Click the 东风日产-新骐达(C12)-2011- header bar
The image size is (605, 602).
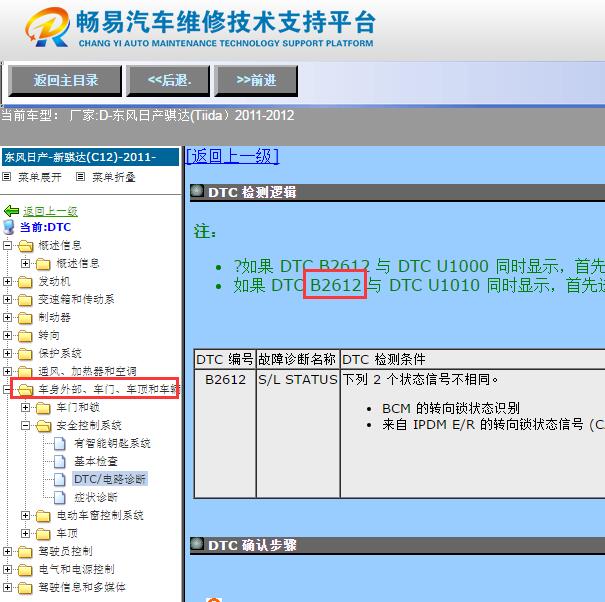pos(90,157)
